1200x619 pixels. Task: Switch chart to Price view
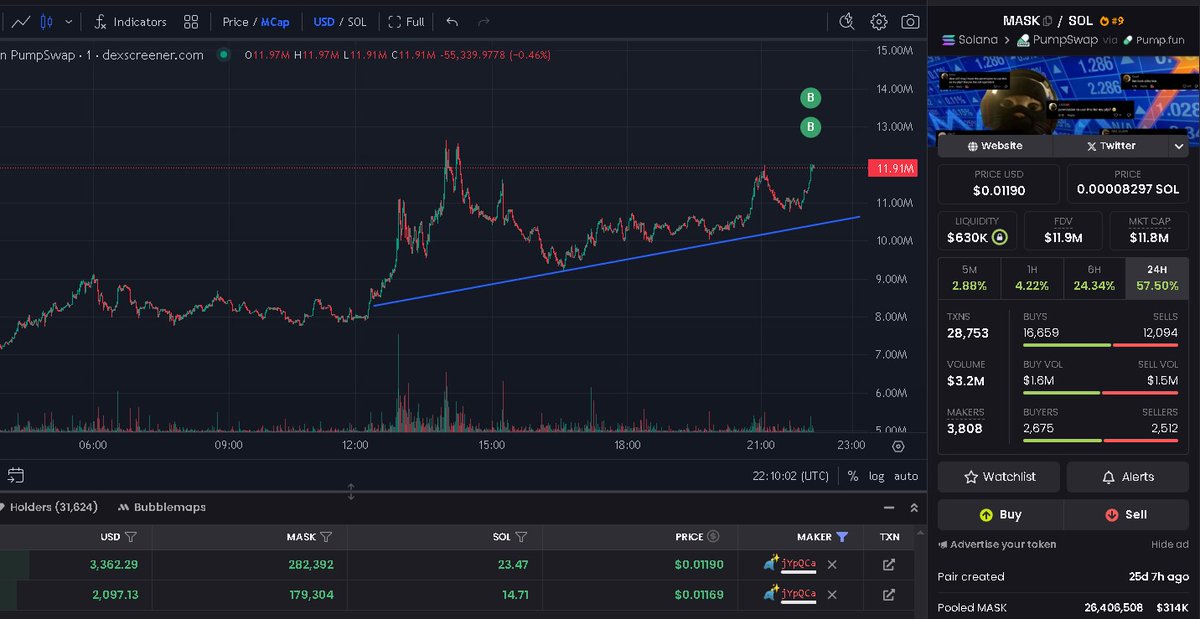click(235, 22)
